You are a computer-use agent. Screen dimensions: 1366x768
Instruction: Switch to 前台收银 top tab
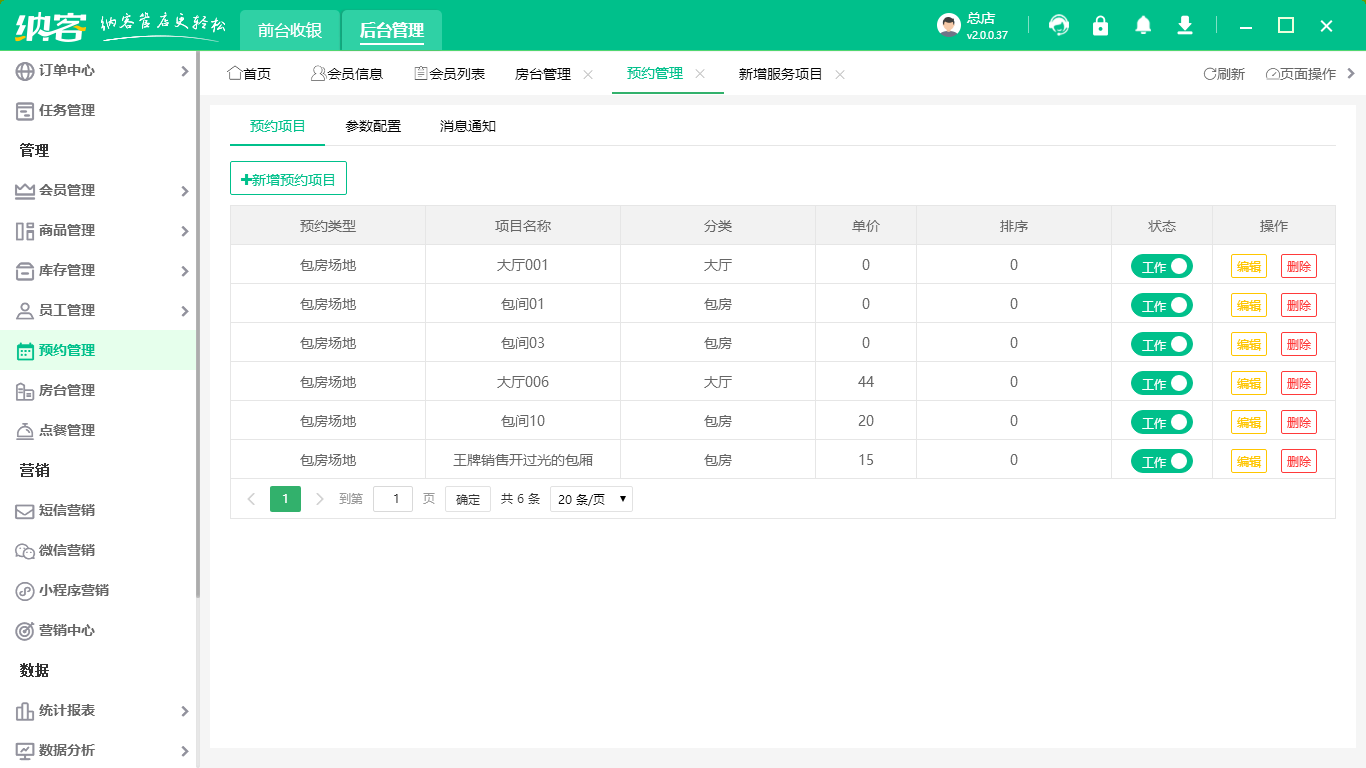point(290,30)
